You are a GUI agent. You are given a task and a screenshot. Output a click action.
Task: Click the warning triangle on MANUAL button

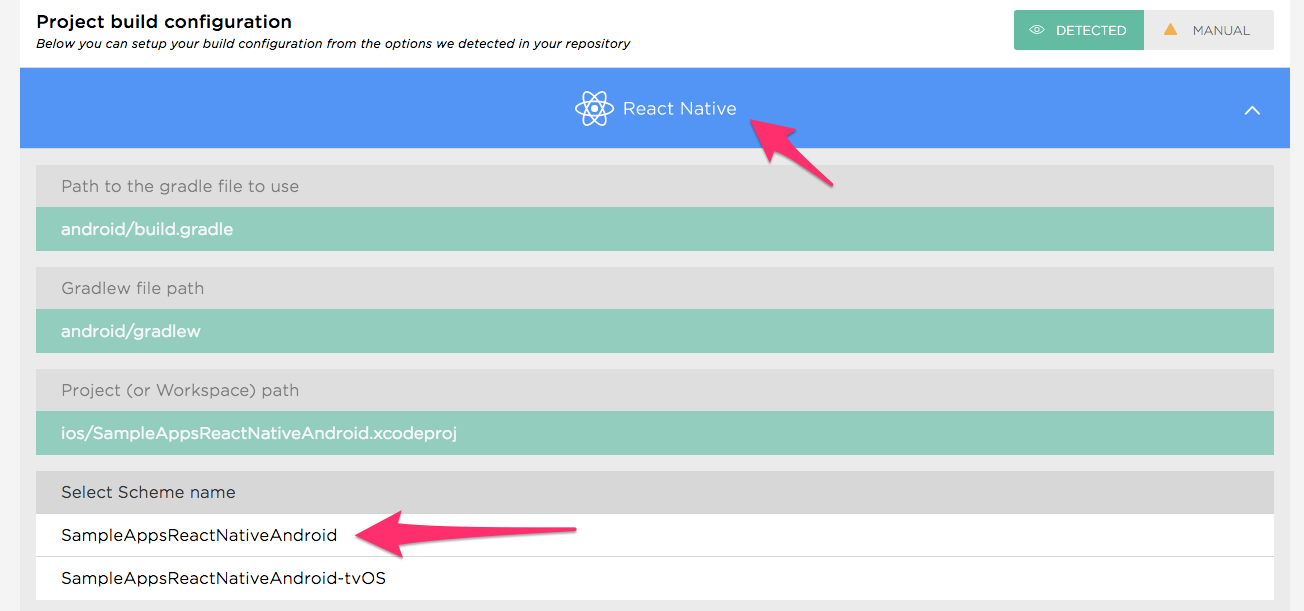pyautogui.click(x=1170, y=30)
